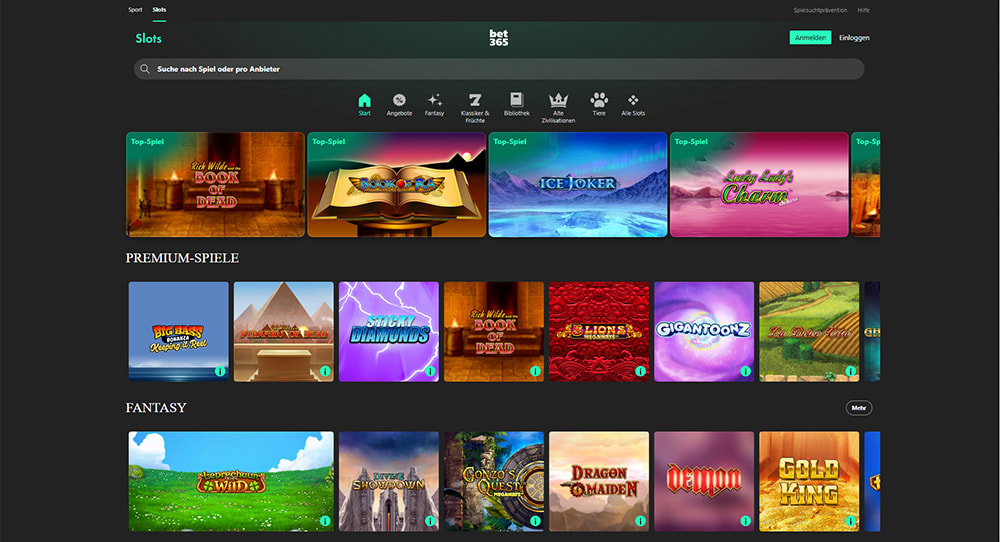Click info icon on Big Bass Bonanza
Screen dimensions: 1000x542
point(219,371)
